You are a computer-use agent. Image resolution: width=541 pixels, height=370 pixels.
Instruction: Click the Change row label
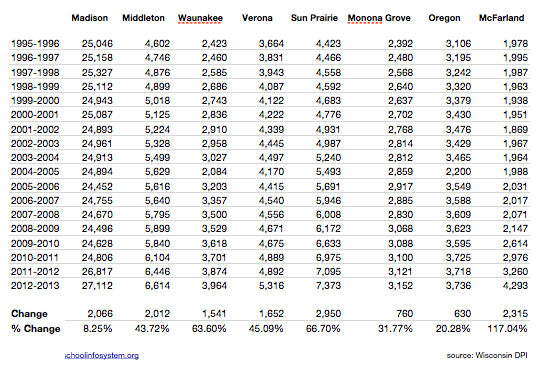tap(29, 314)
